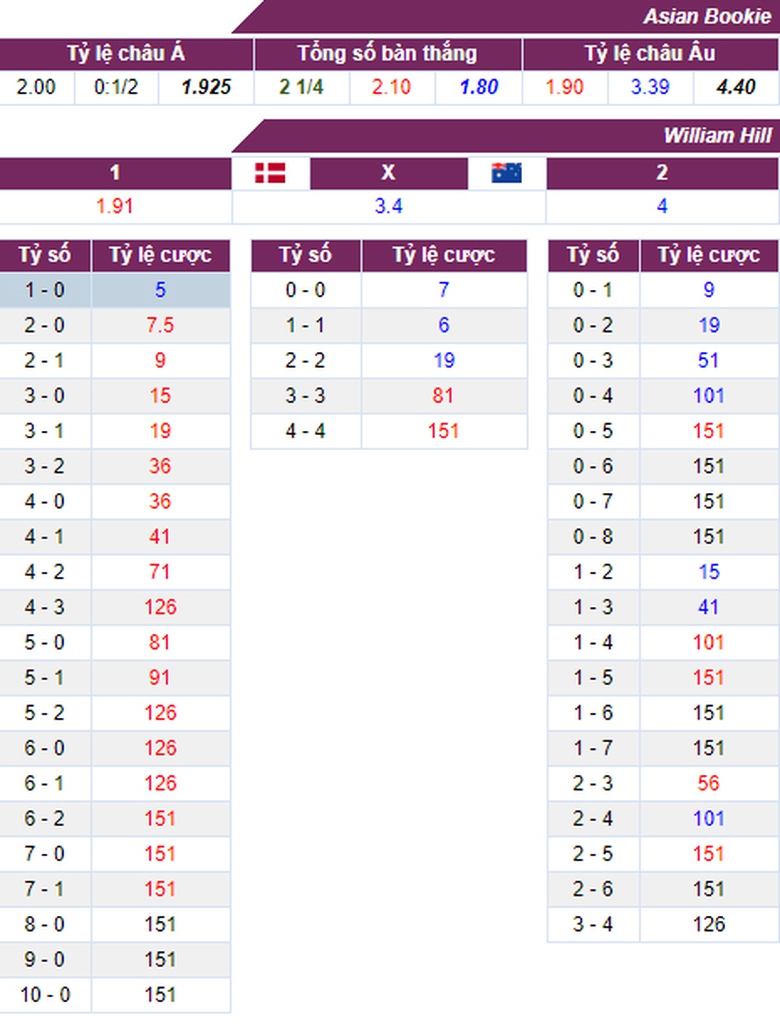Click odds 126 for score 3 - 4
This screenshot has width=780, height=1027.
(708, 924)
